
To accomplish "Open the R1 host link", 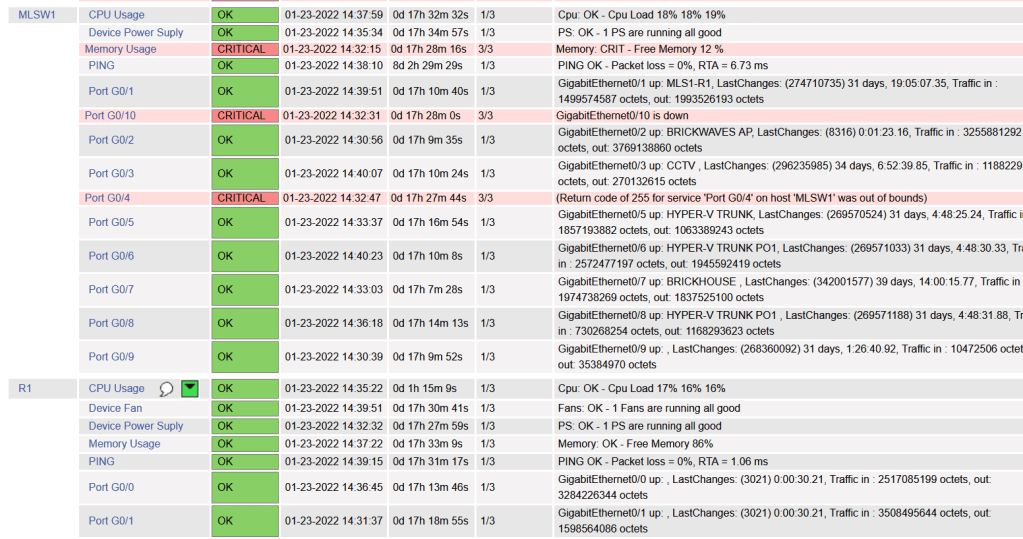I will [25, 388].
